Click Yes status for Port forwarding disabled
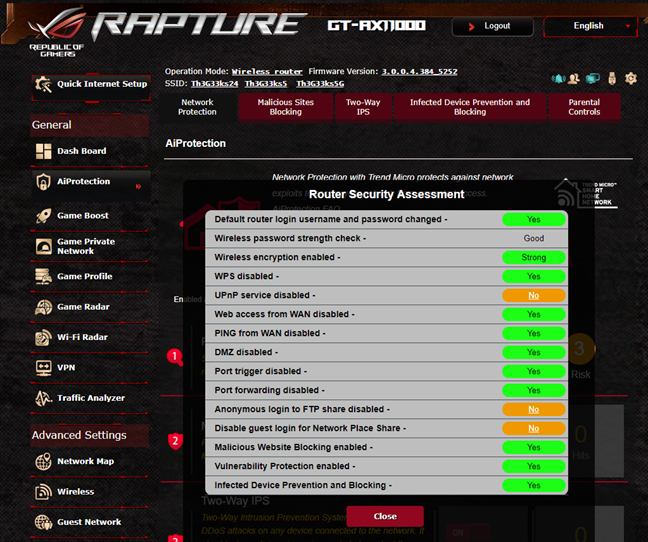The width and height of the screenshot is (648, 542). click(534, 390)
